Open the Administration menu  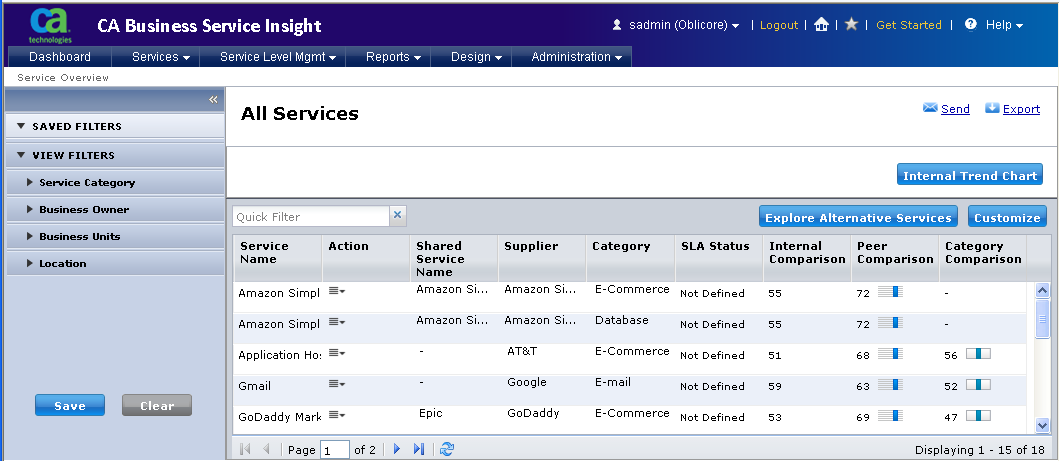tap(576, 57)
